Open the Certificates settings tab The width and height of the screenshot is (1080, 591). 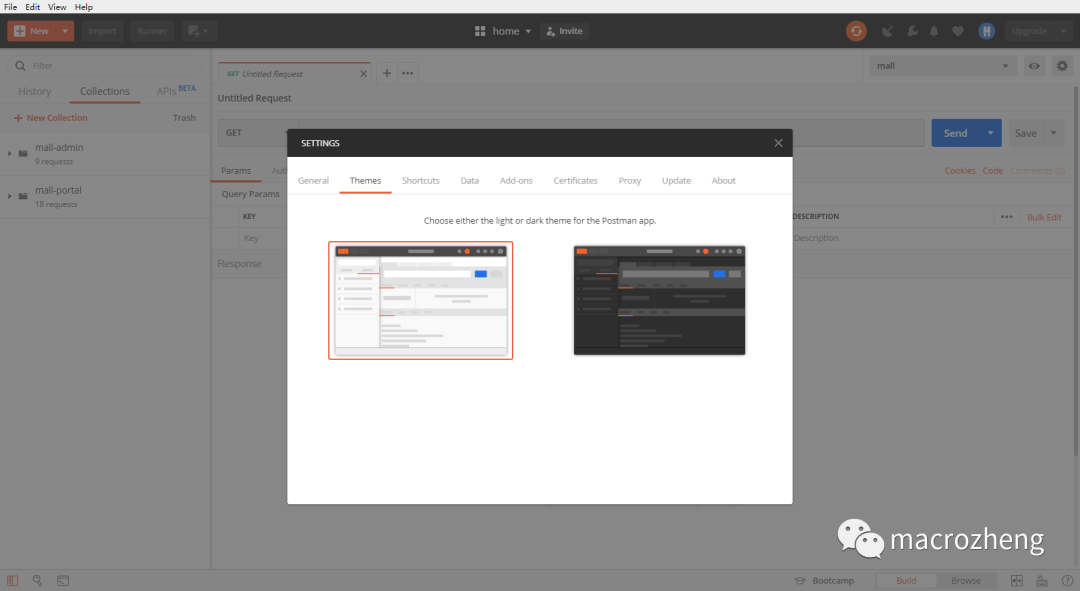[575, 180]
